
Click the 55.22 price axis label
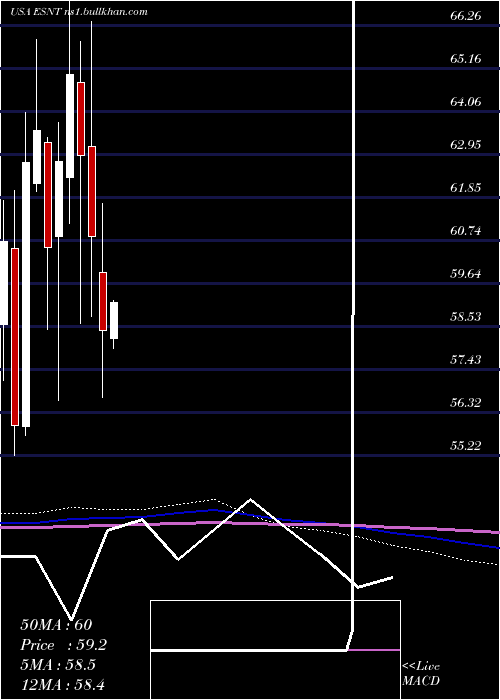click(467, 446)
